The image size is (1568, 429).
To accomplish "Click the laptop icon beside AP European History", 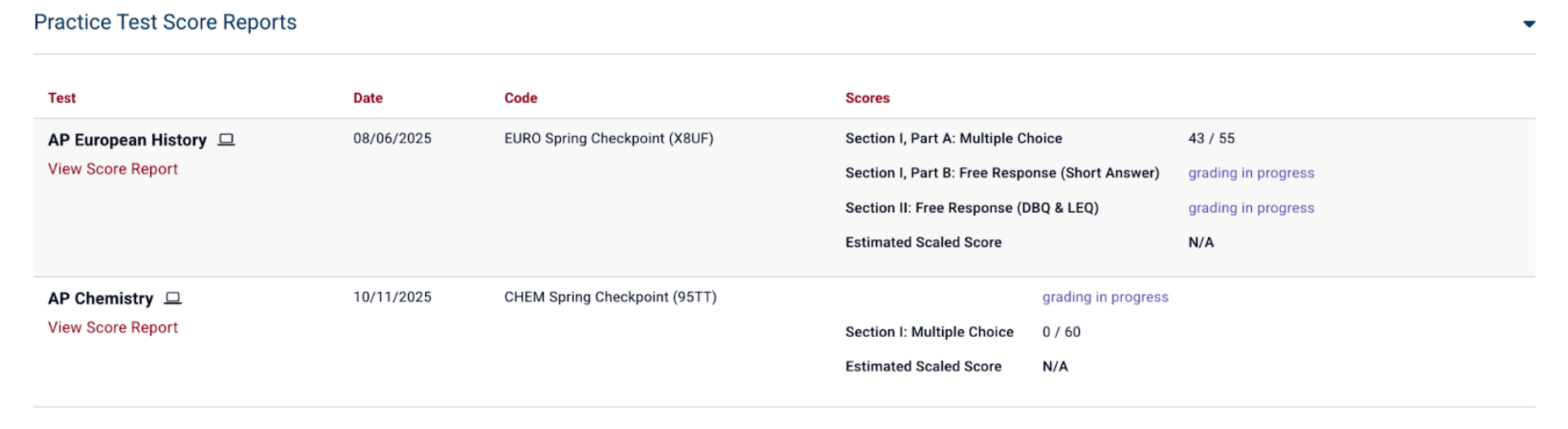I will tap(226, 139).
